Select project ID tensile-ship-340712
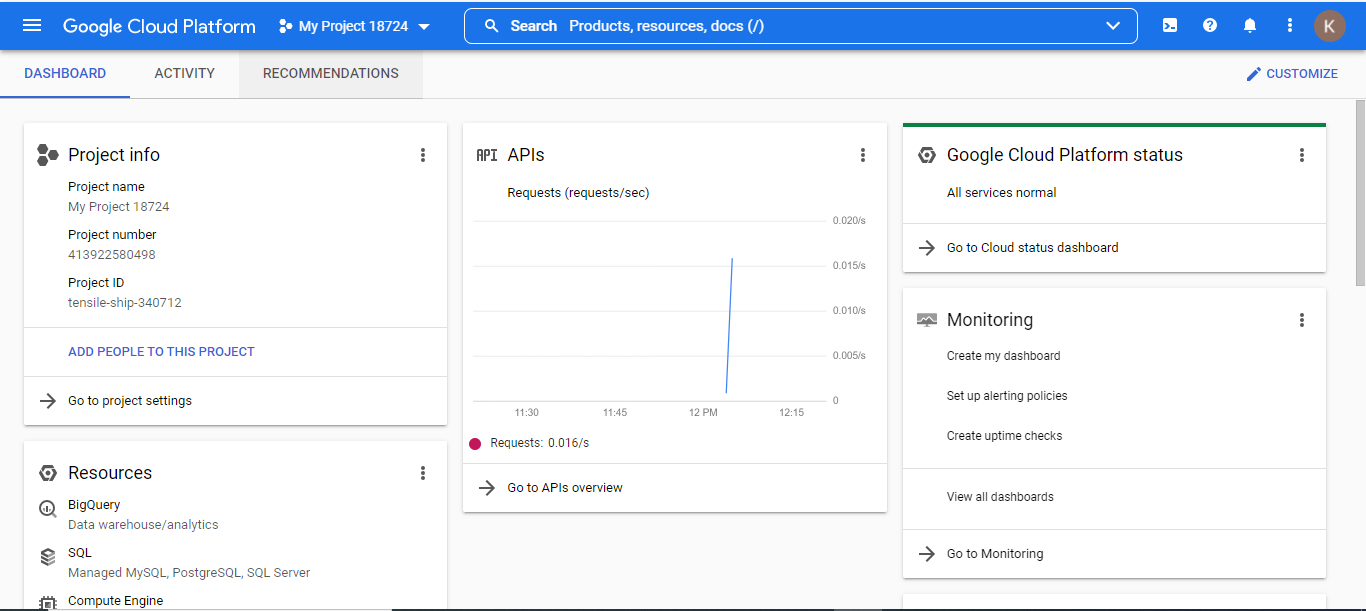This screenshot has width=1366, height=611. point(125,303)
